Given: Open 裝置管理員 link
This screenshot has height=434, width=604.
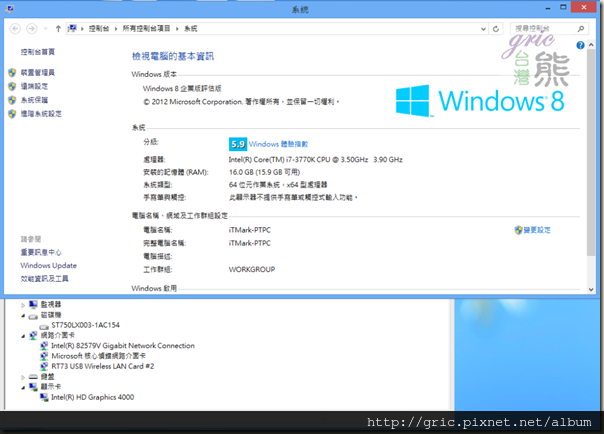Looking at the screenshot, I should point(37,72).
